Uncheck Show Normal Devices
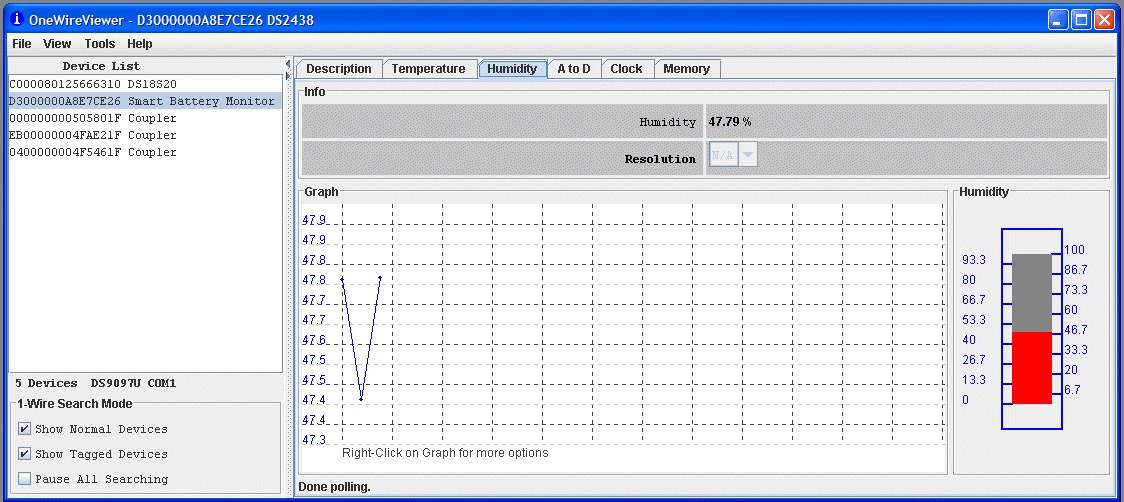1124x502 pixels. click(x=25, y=429)
